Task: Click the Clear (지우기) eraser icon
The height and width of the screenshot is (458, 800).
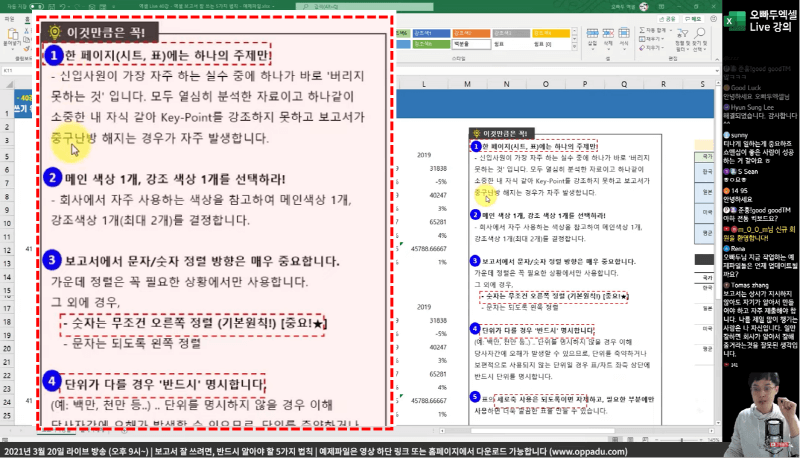Action: click(642, 47)
